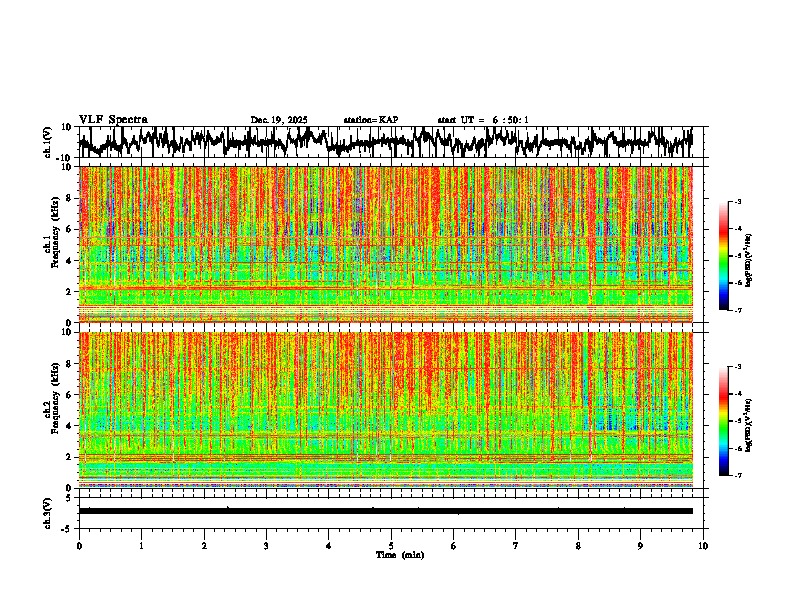Click time-axis tick label "2"
Image resolution: width=792 pixels, height=612 pixels.
[204, 546]
